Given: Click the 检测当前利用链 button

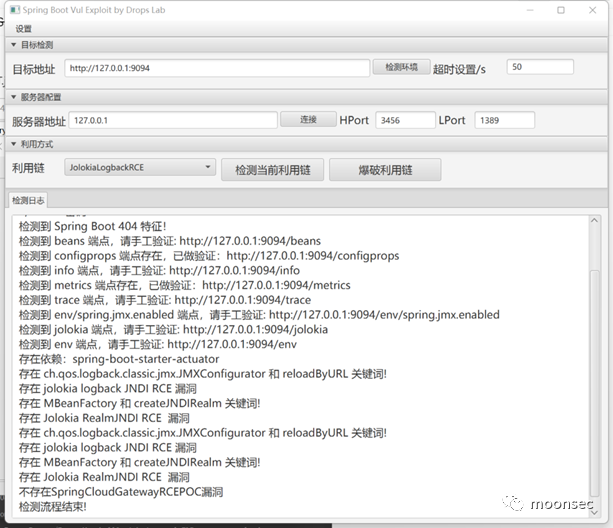Looking at the screenshot, I should tap(272, 170).
